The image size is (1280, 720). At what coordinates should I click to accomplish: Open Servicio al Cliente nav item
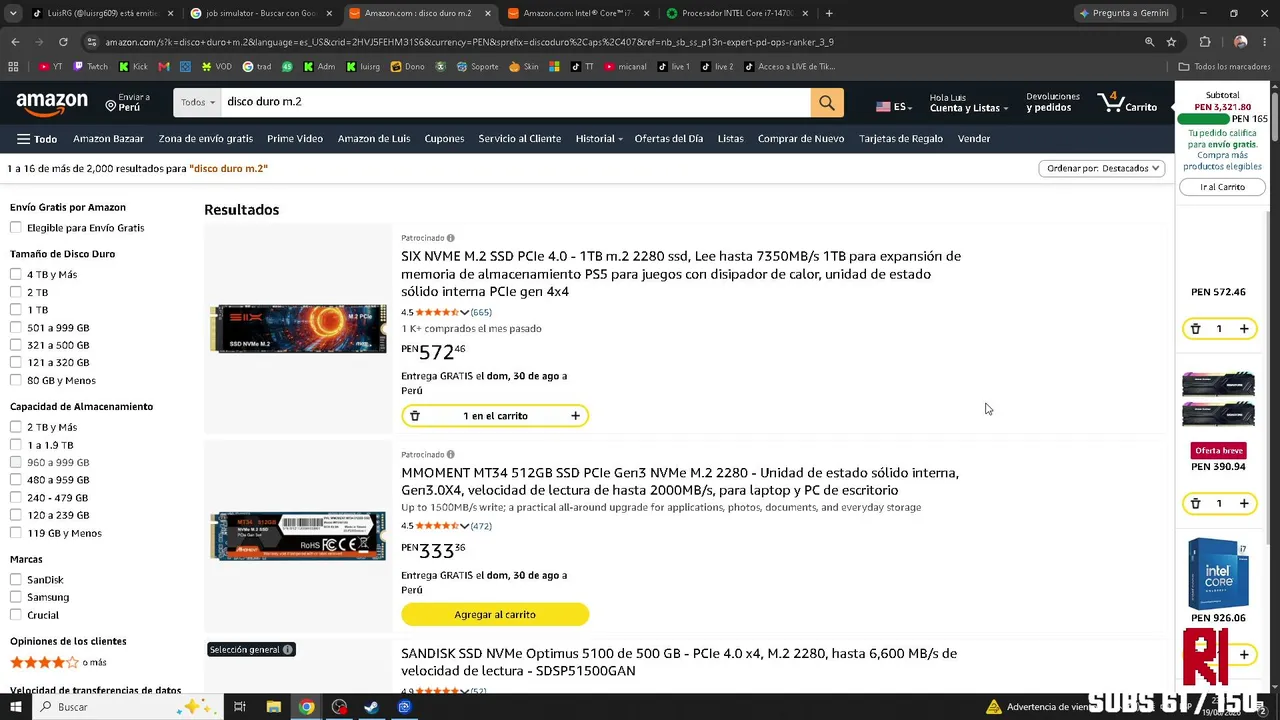coord(519,139)
